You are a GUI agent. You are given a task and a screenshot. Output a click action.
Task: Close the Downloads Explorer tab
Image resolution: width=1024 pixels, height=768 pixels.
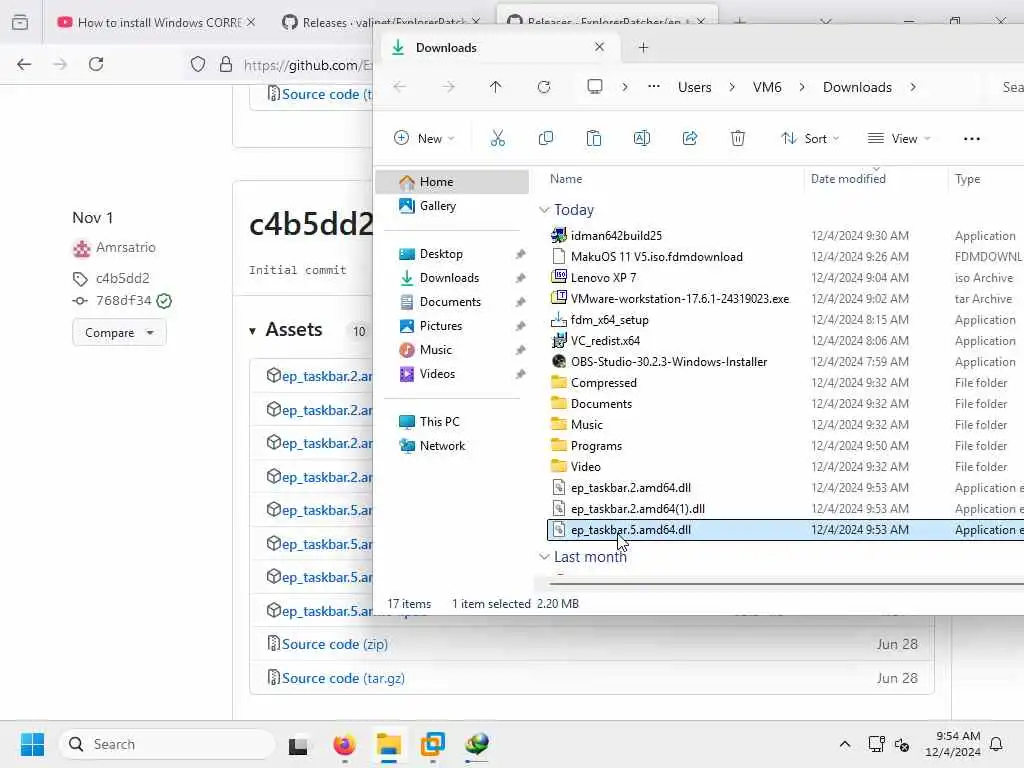(600, 47)
